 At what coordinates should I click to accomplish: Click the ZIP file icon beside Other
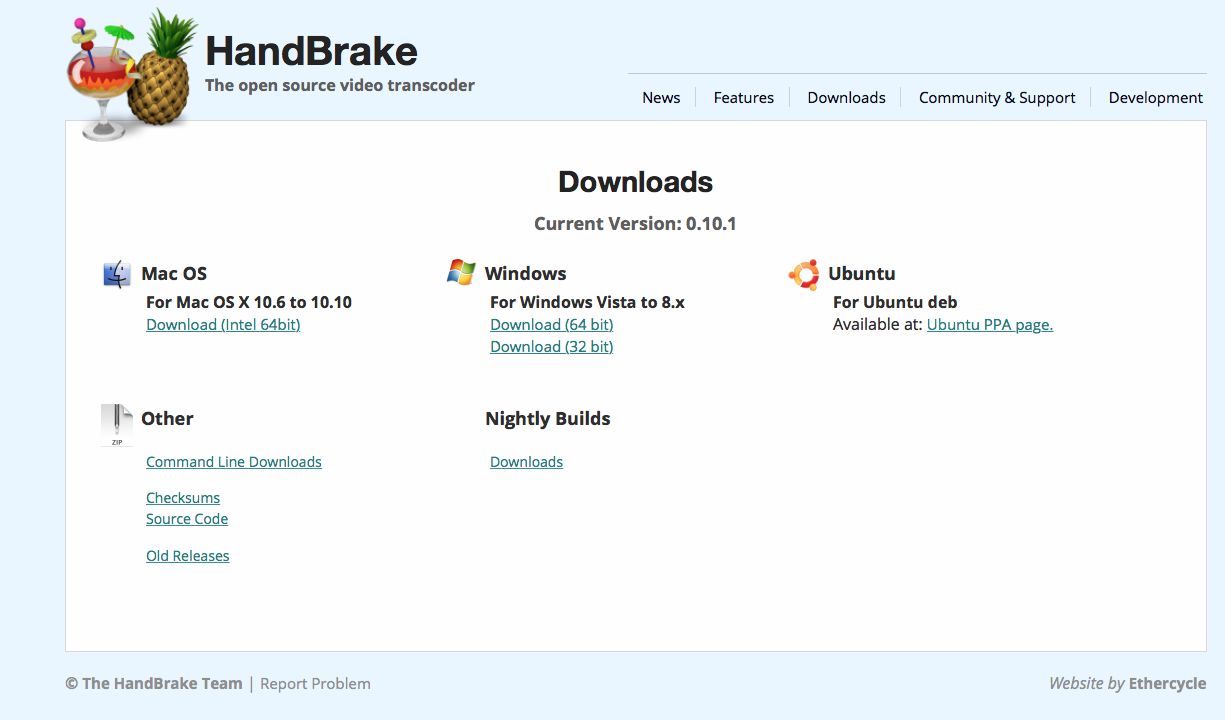click(117, 424)
